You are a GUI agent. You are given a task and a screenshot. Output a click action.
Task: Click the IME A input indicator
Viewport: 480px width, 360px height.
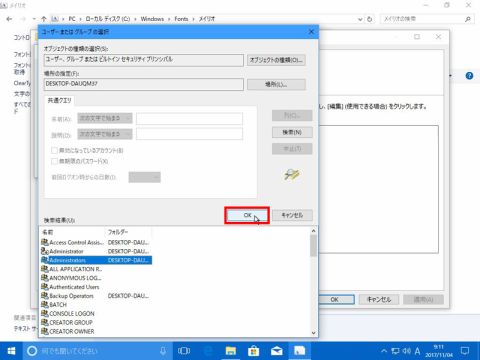[417, 351]
